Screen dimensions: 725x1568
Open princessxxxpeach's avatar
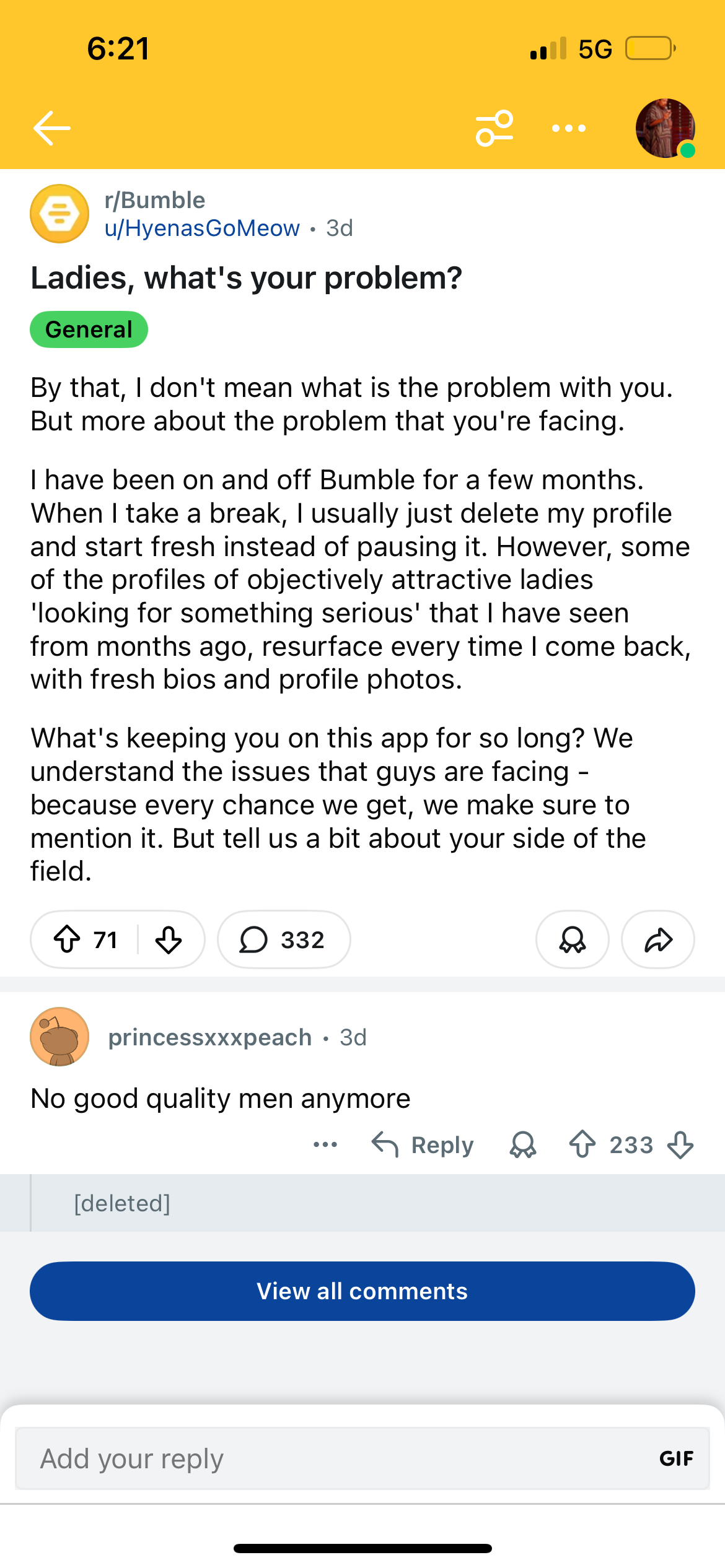pyautogui.click(x=59, y=1037)
